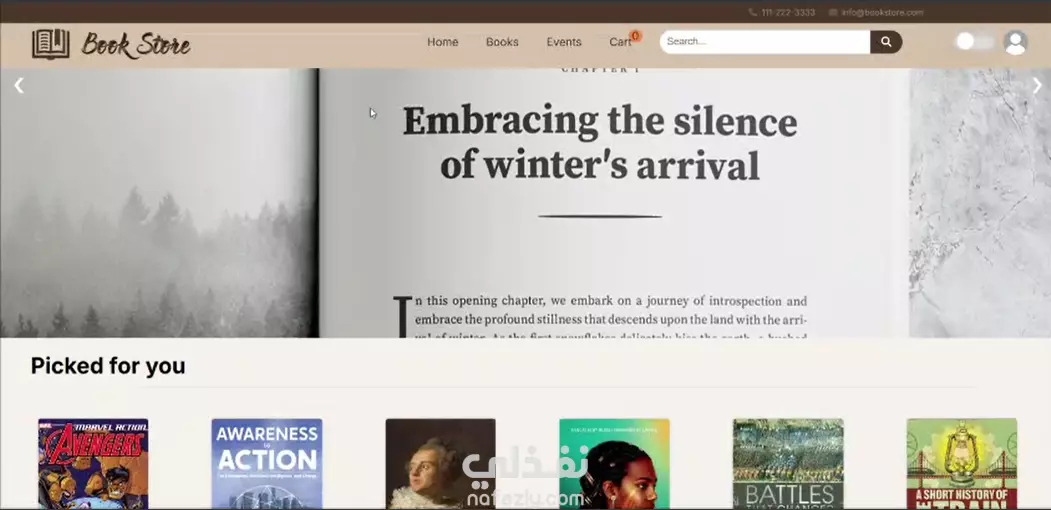The image size is (1051, 510).
Task: Go to the Events page
Action: 564,42
